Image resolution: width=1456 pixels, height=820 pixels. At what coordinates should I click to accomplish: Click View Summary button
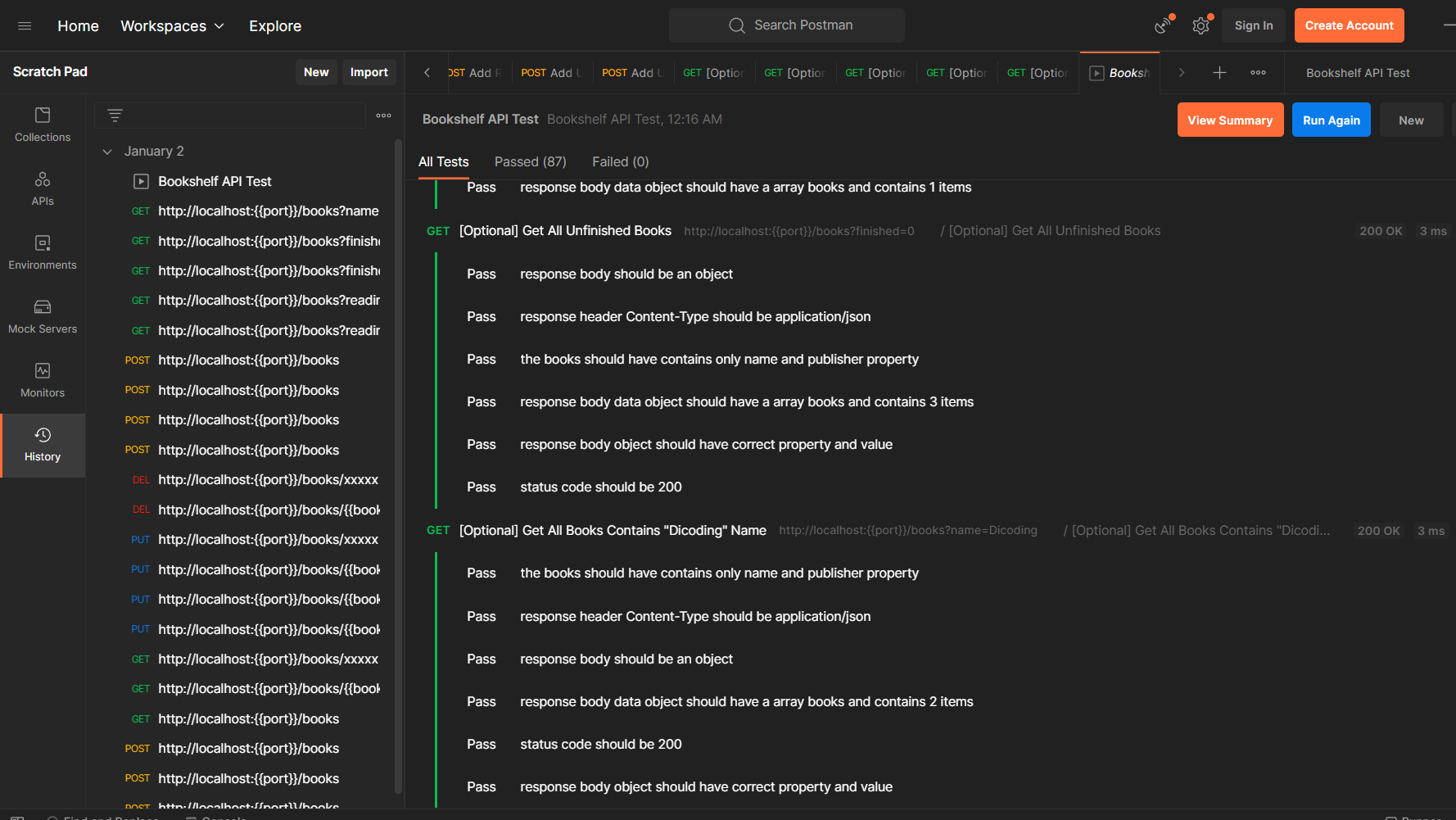(x=1230, y=120)
